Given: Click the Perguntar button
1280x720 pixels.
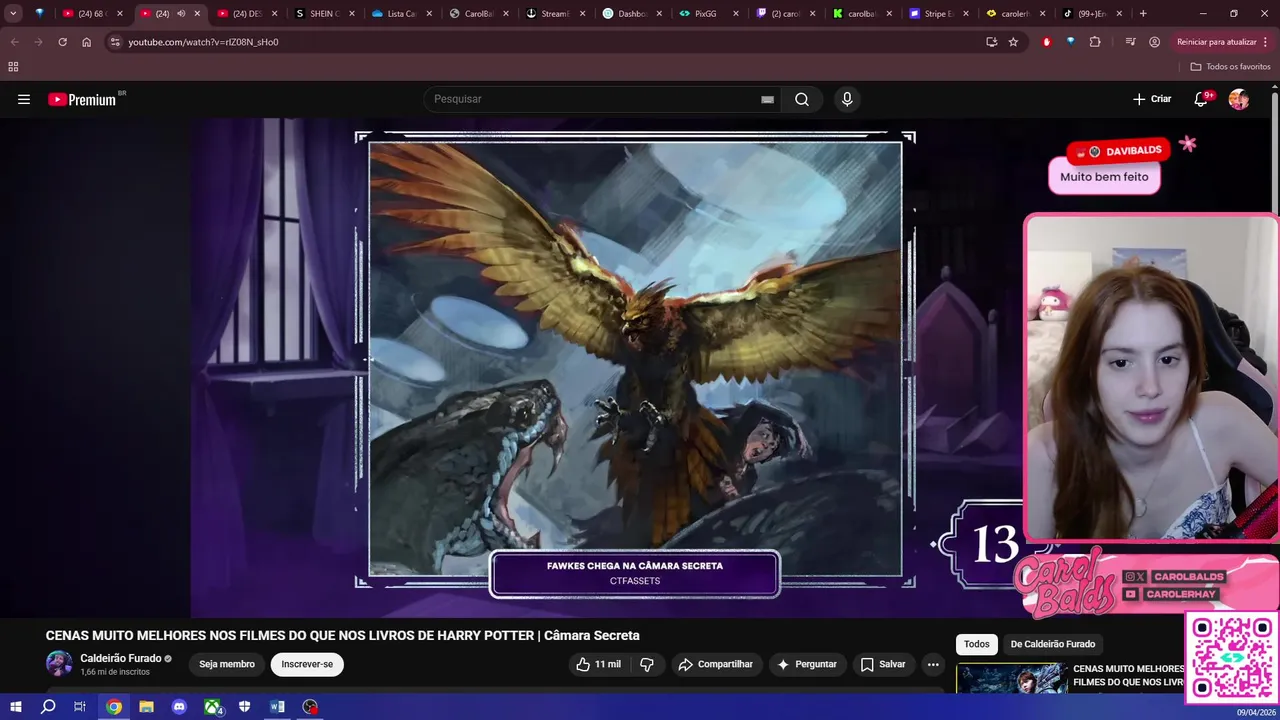Looking at the screenshot, I should click(807, 664).
